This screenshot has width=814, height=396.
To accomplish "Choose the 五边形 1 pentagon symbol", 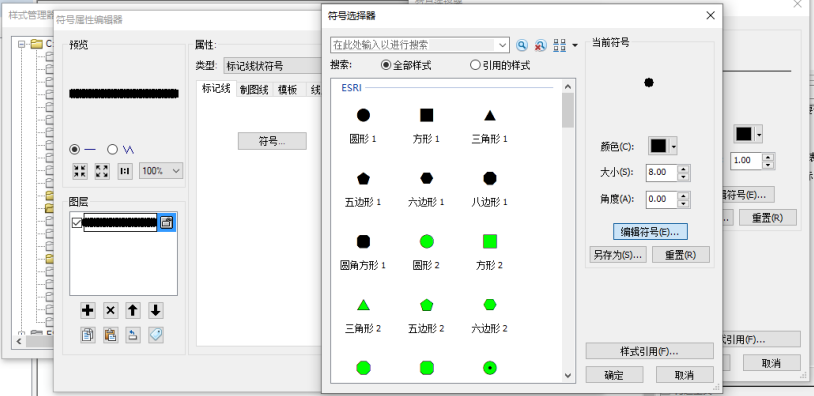I will 363,179.
